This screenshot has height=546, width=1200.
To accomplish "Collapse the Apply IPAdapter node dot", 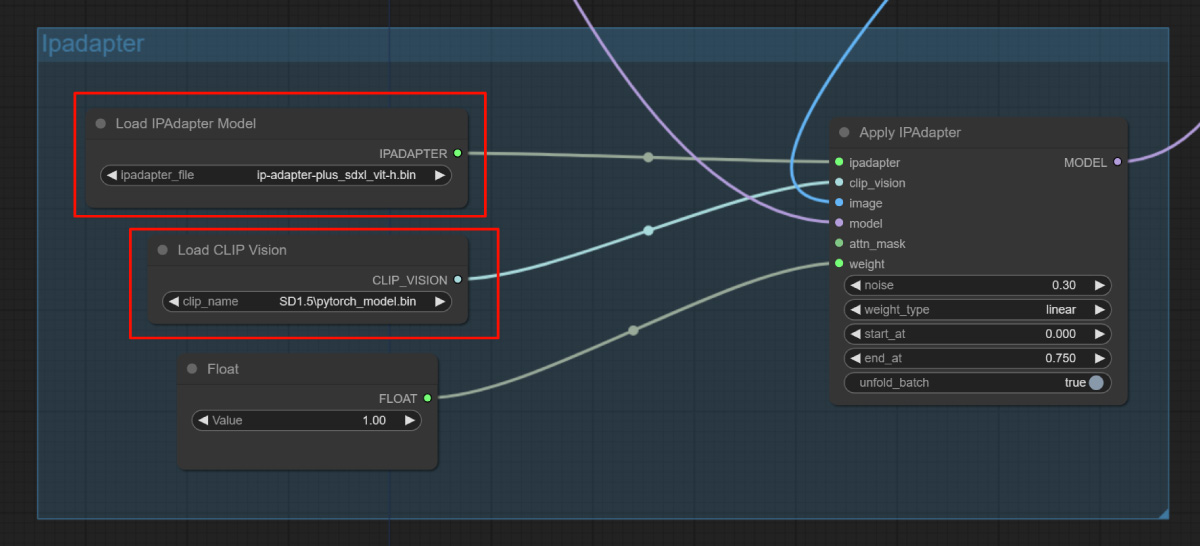I will coord(845,133).
